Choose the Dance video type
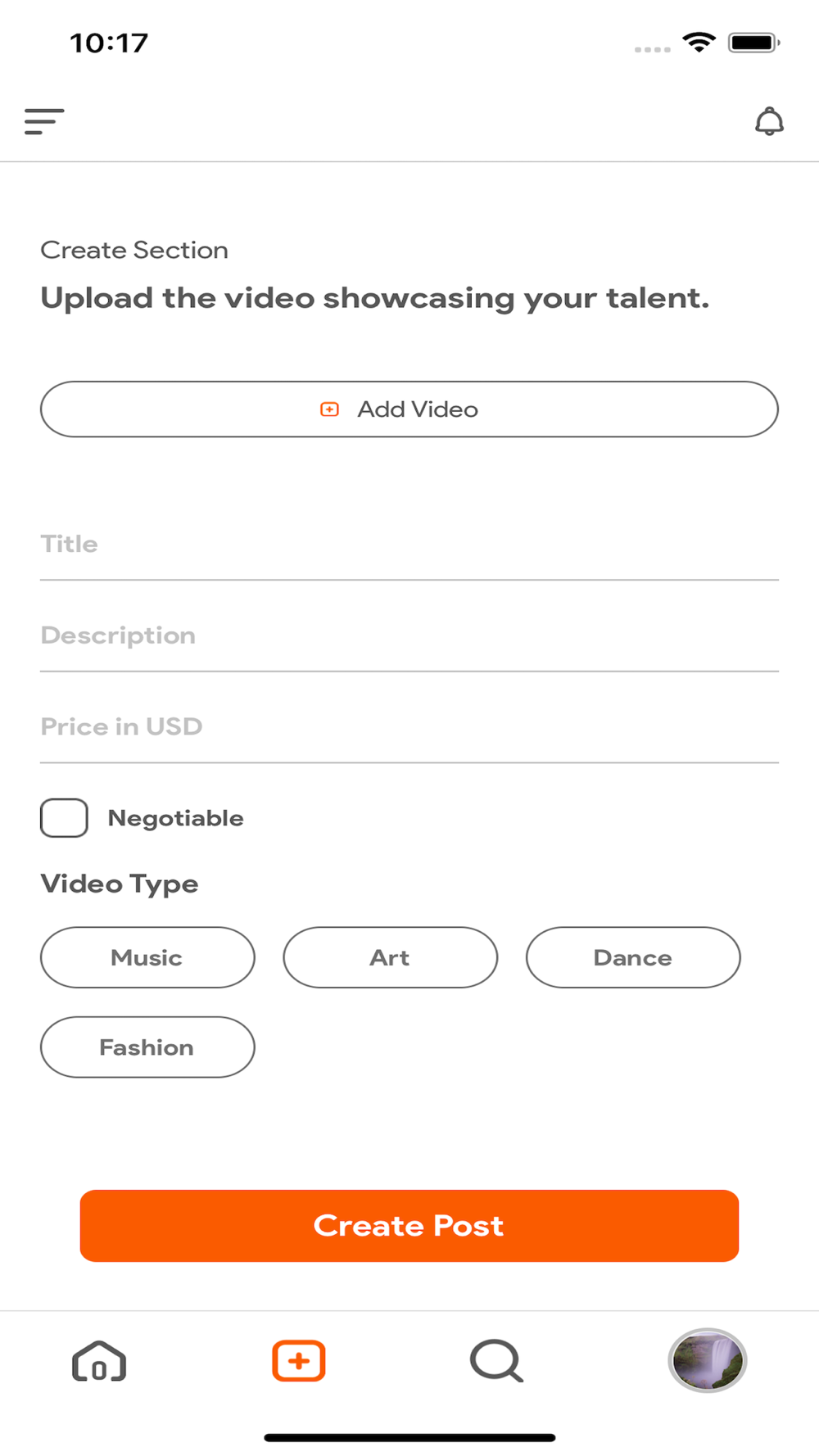Screen dimensions: 819x1456 pos(633,957)
